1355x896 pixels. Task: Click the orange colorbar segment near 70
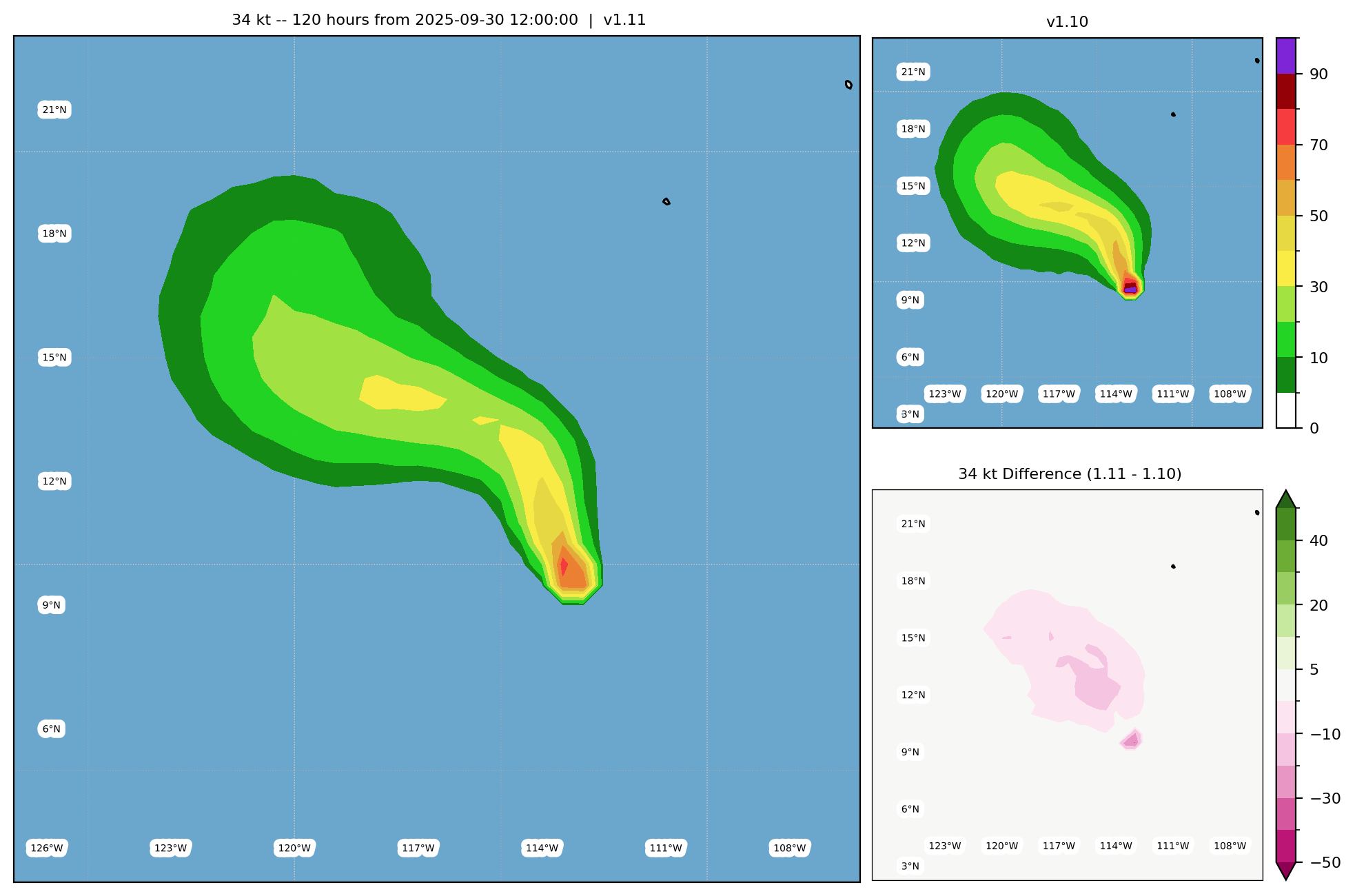click(1286, 162)
